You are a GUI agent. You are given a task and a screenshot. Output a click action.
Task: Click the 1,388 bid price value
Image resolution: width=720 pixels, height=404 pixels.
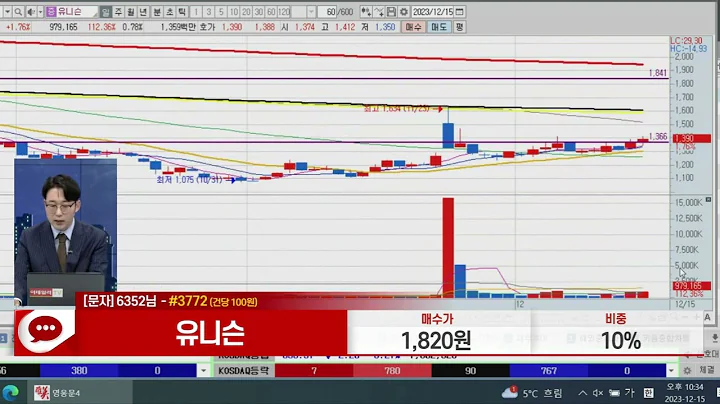(265, 27)
